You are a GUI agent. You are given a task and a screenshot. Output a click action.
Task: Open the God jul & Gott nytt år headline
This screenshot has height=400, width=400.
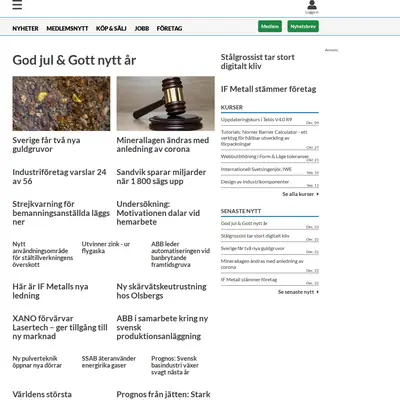[74, 60]
